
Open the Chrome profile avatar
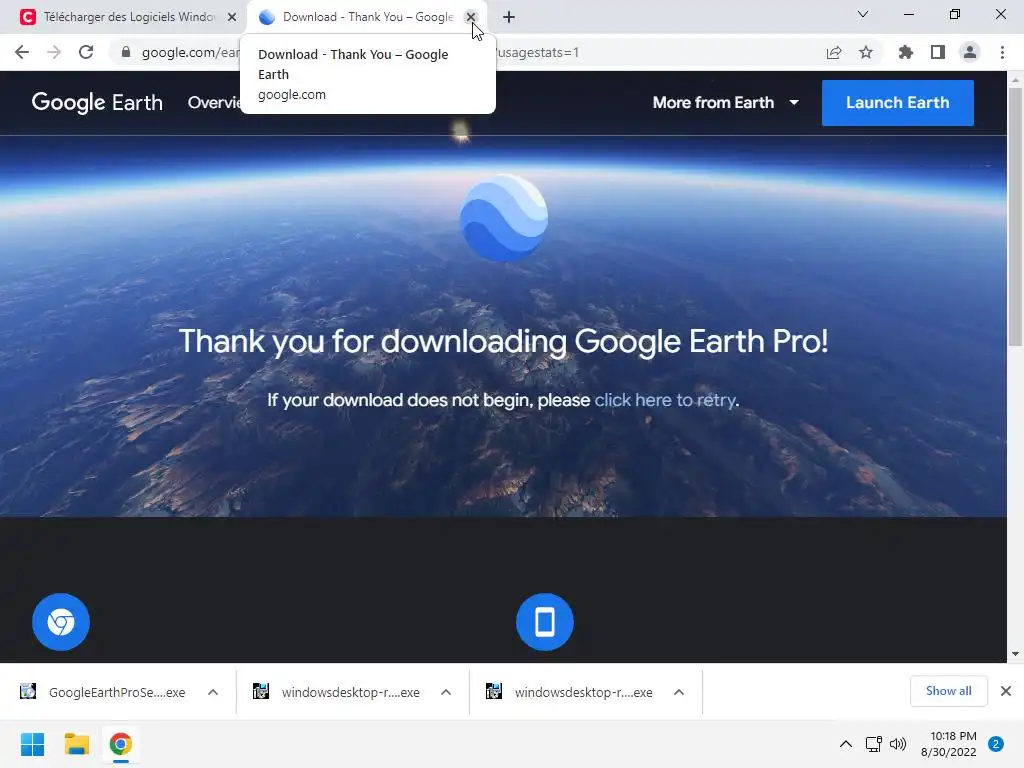(970, 52)
